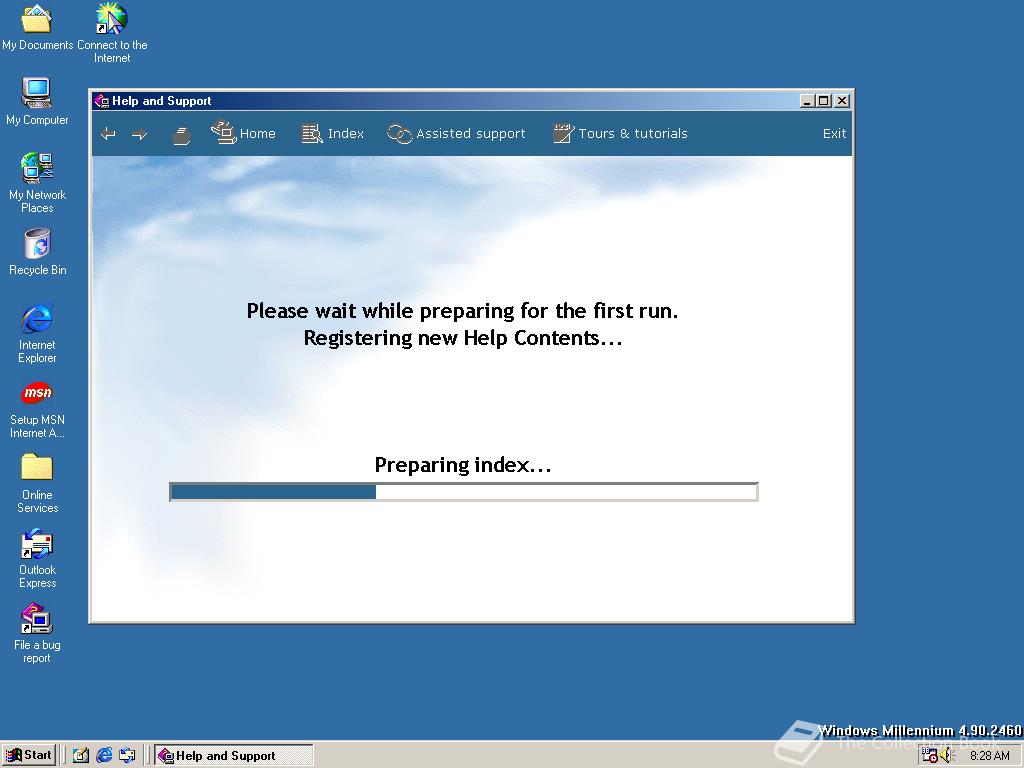Go back with the left arrow toolbar icon
The height and width of the screenshot is (768, 1024).
point(108,134)
